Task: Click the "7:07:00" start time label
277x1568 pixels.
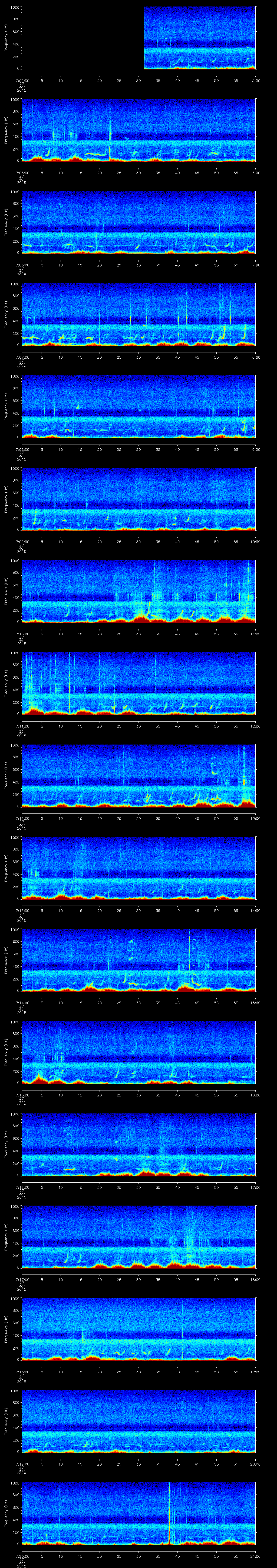Action: (22, 357)
